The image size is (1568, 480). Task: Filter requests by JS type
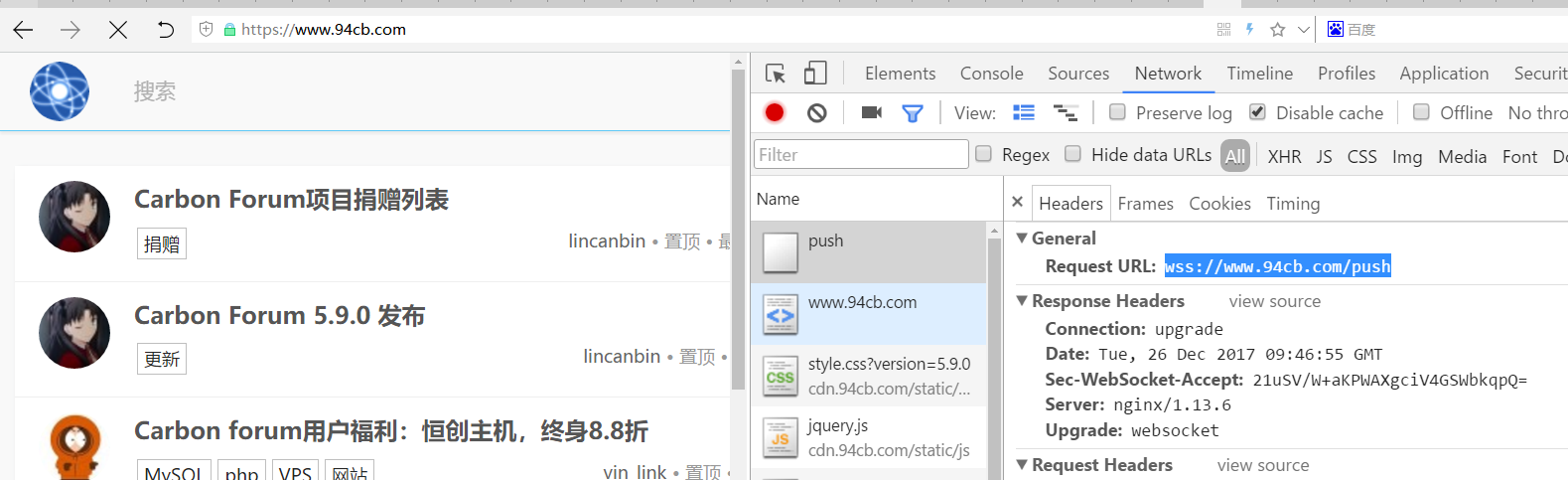1324,157
